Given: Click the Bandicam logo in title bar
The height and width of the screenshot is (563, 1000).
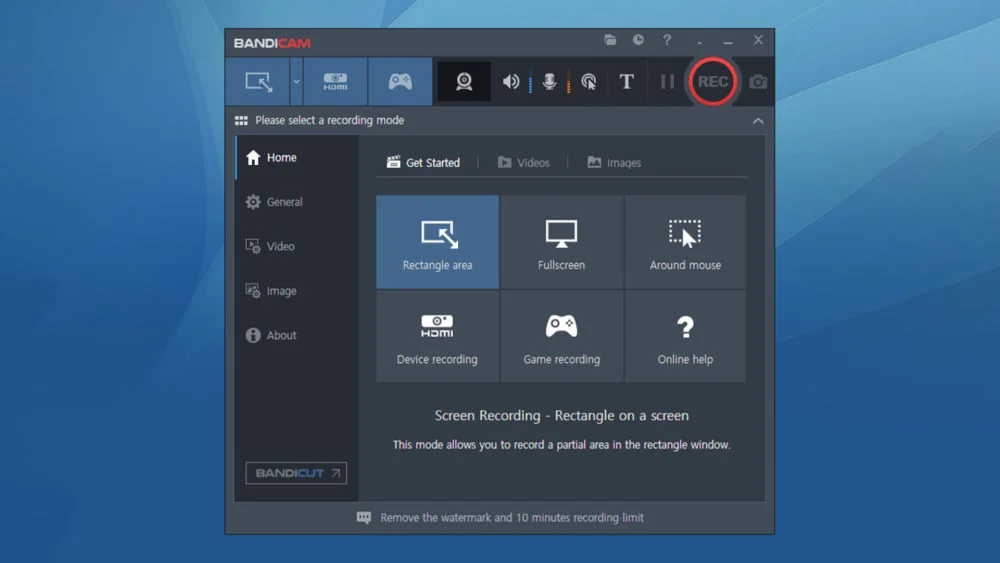Looking at the screenshot, I should (x=272, y=43).
